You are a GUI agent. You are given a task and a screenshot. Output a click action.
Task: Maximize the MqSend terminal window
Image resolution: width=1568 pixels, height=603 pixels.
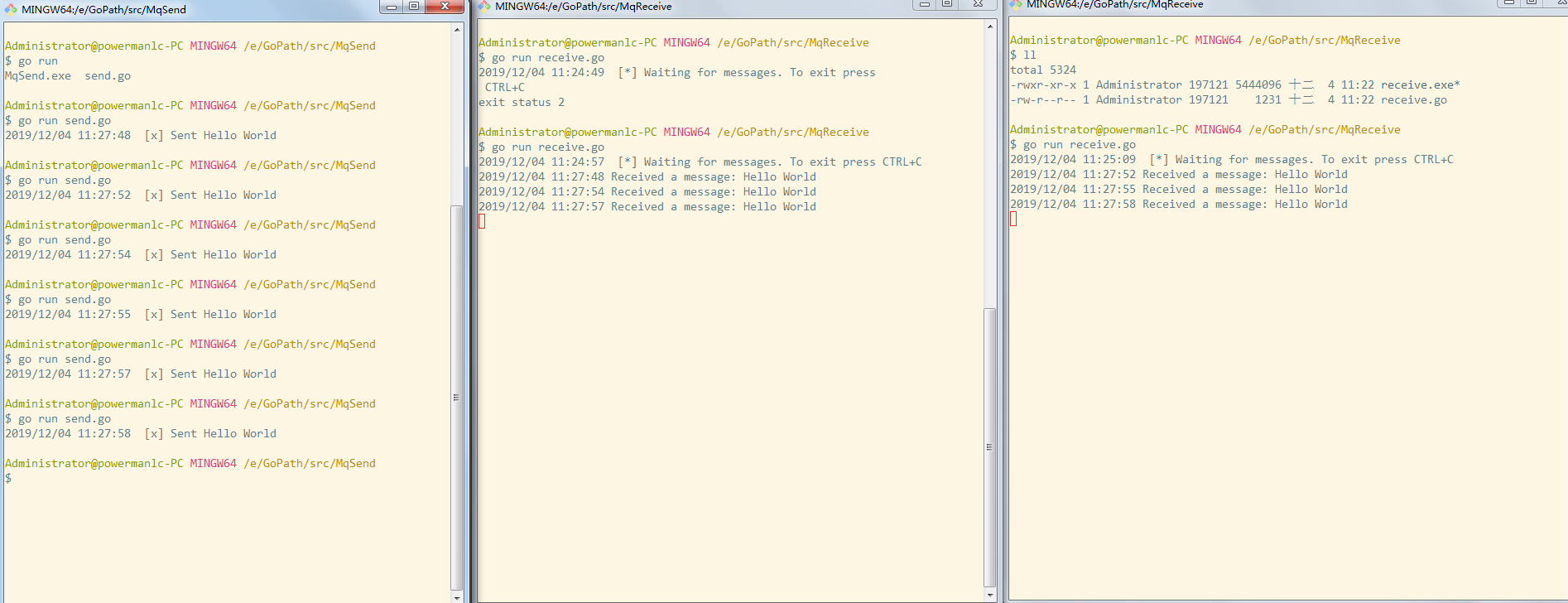[413, 7]
